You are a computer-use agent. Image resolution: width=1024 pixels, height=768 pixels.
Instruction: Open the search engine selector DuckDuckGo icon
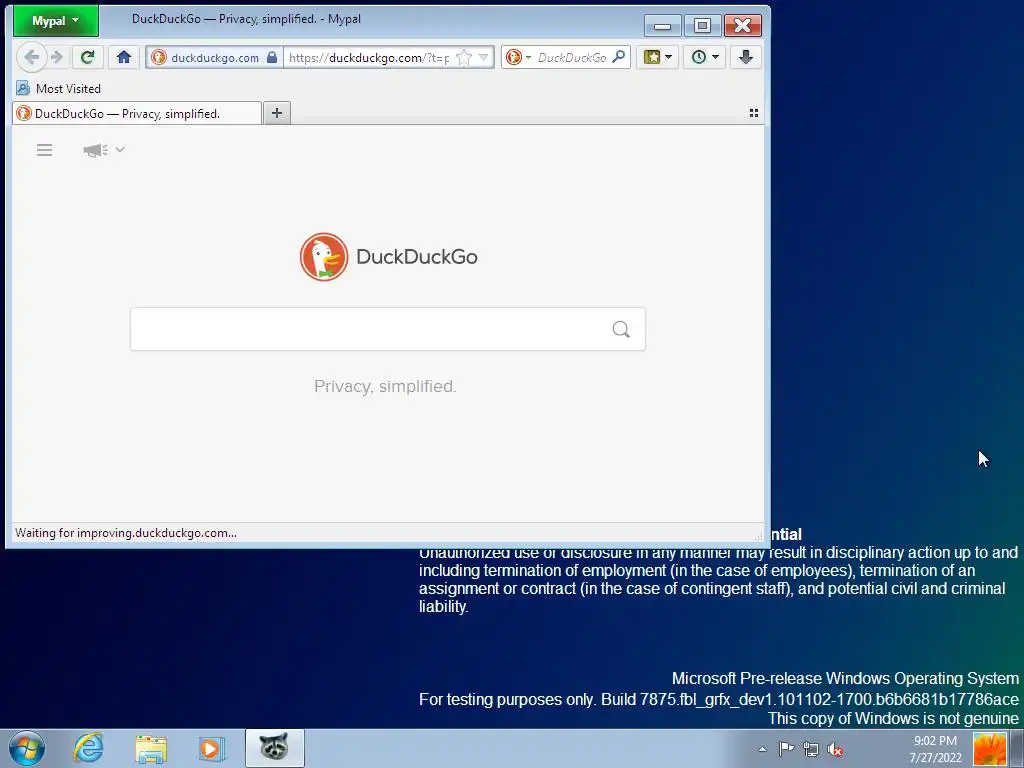518,57
